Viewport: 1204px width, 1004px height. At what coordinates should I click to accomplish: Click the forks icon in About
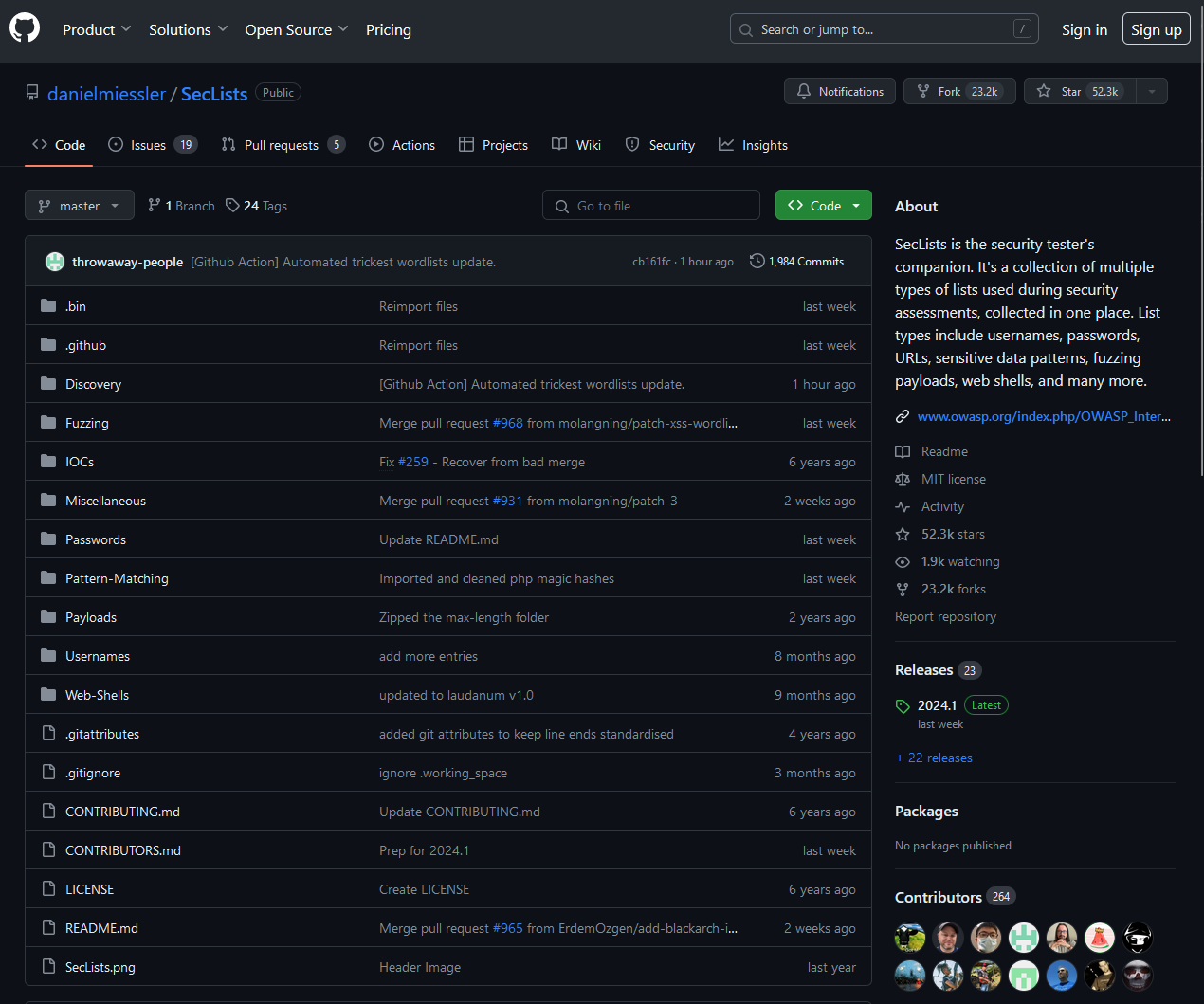pos(903,589)
